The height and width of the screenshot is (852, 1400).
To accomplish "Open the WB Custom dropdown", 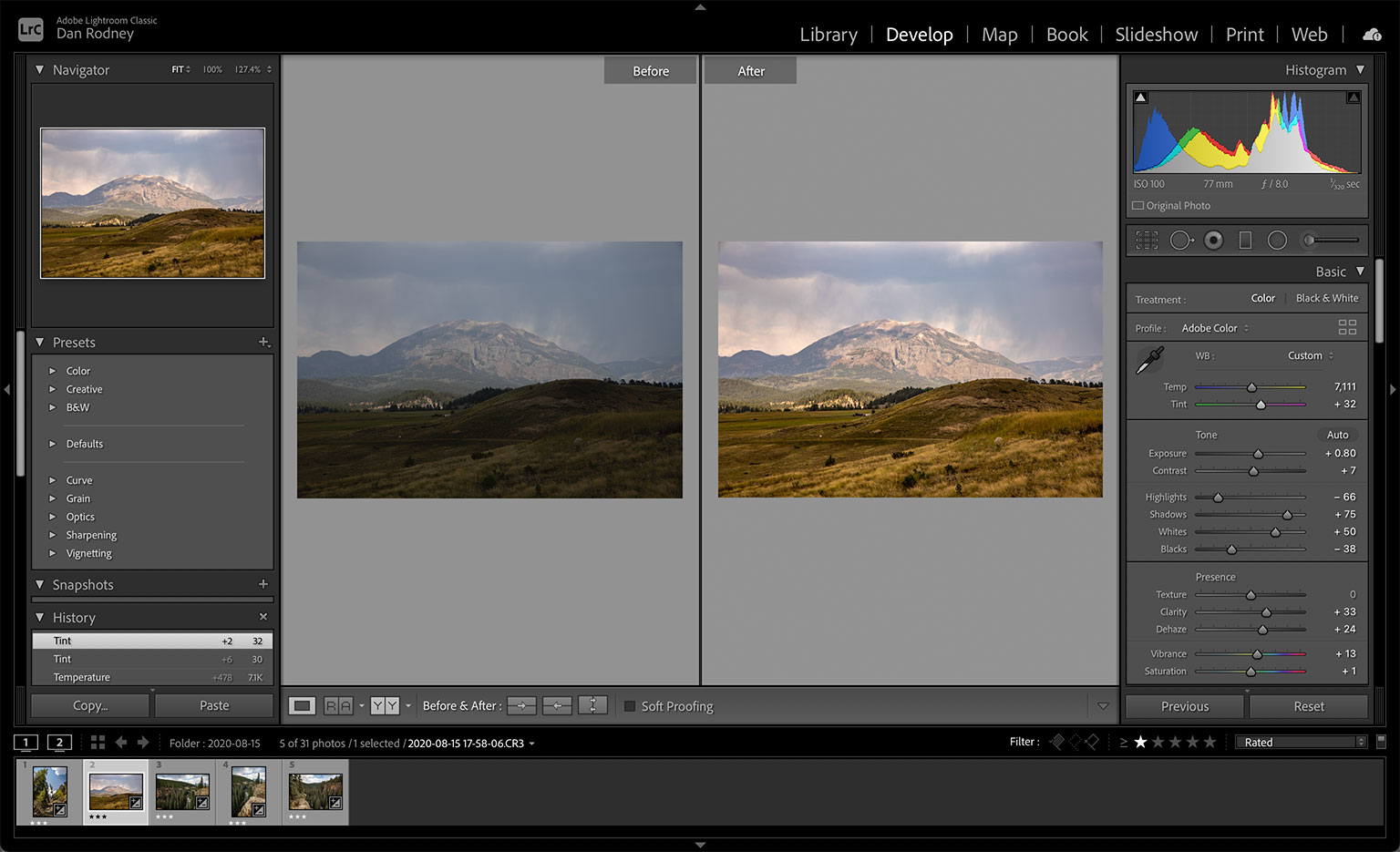I will [x=1311, y=355].
